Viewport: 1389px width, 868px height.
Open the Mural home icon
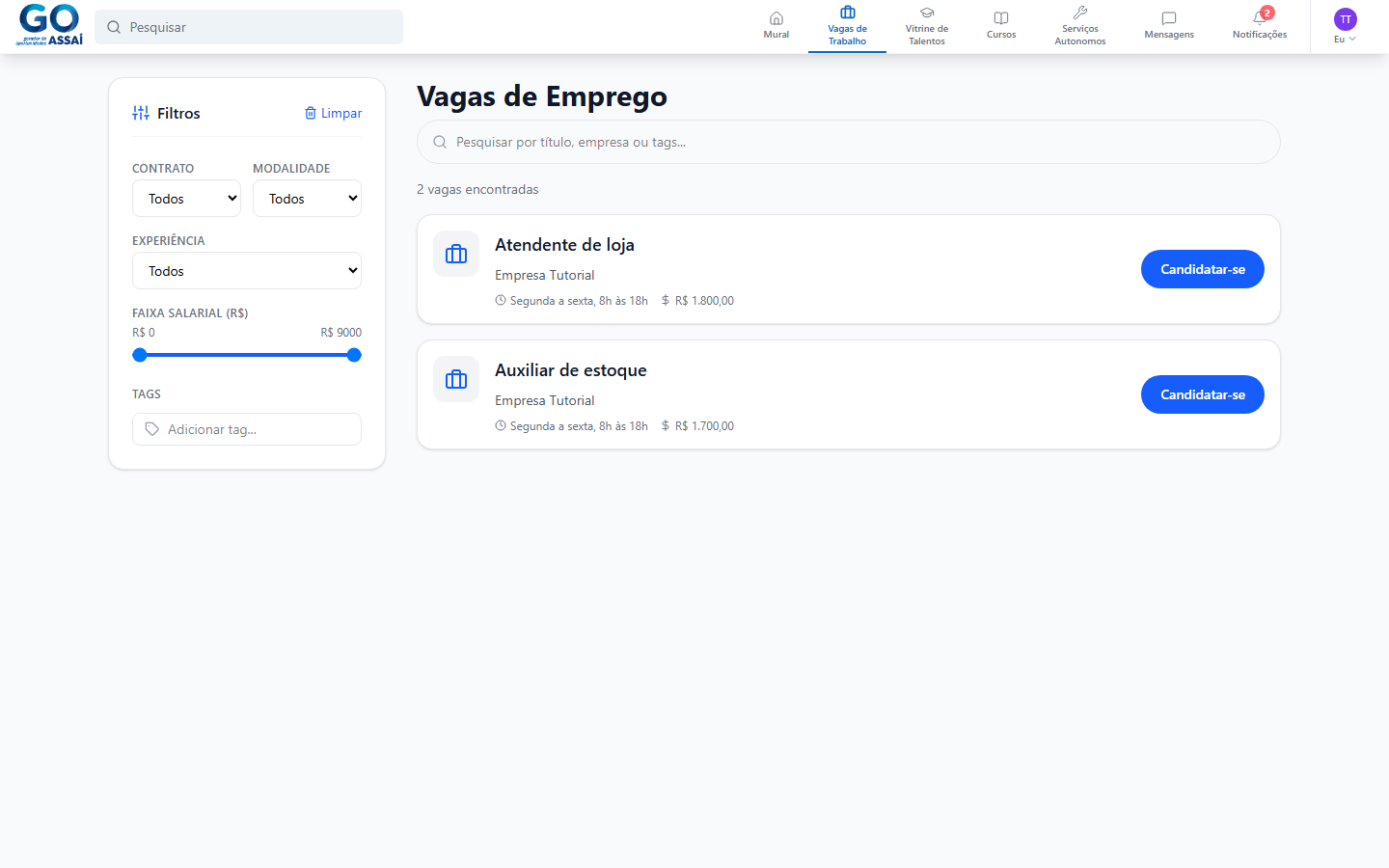pos(776,18)
